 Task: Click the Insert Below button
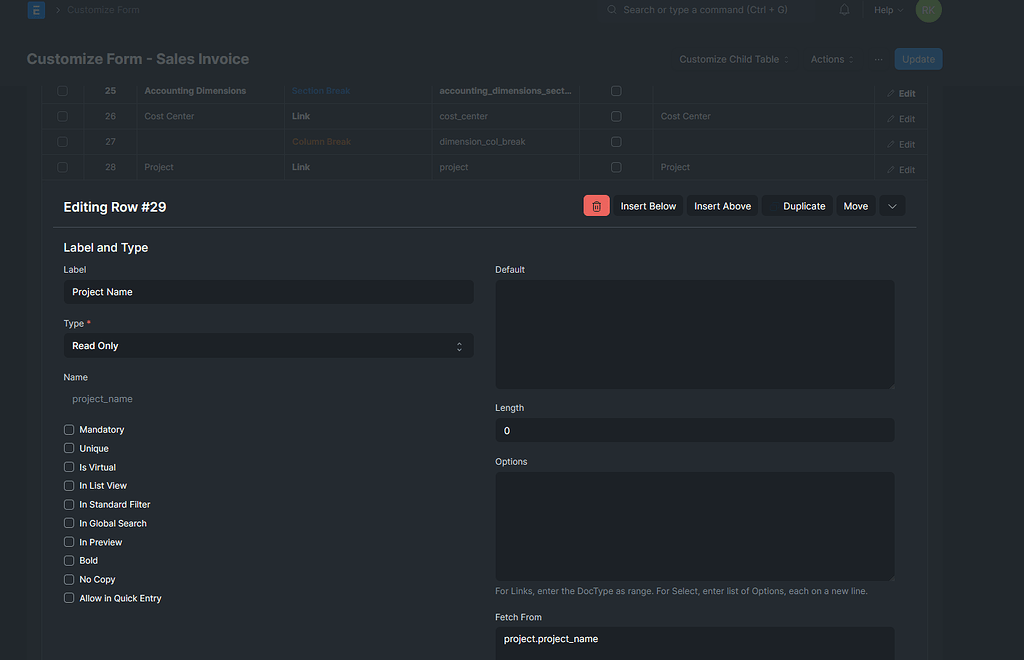pos(648,205)
